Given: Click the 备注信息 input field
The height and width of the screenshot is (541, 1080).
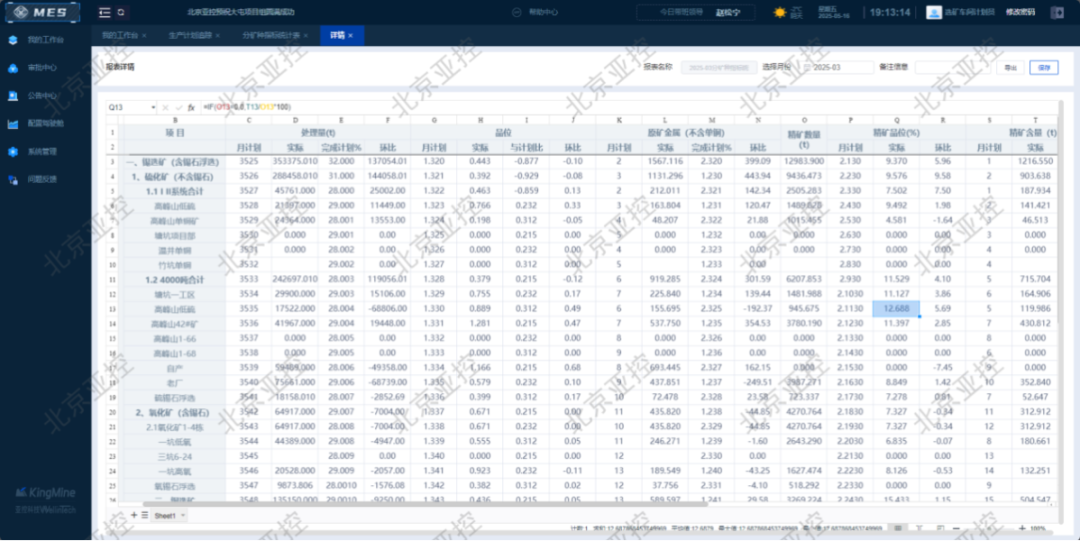Looking at the screenshot, I should tap(953, 68).
